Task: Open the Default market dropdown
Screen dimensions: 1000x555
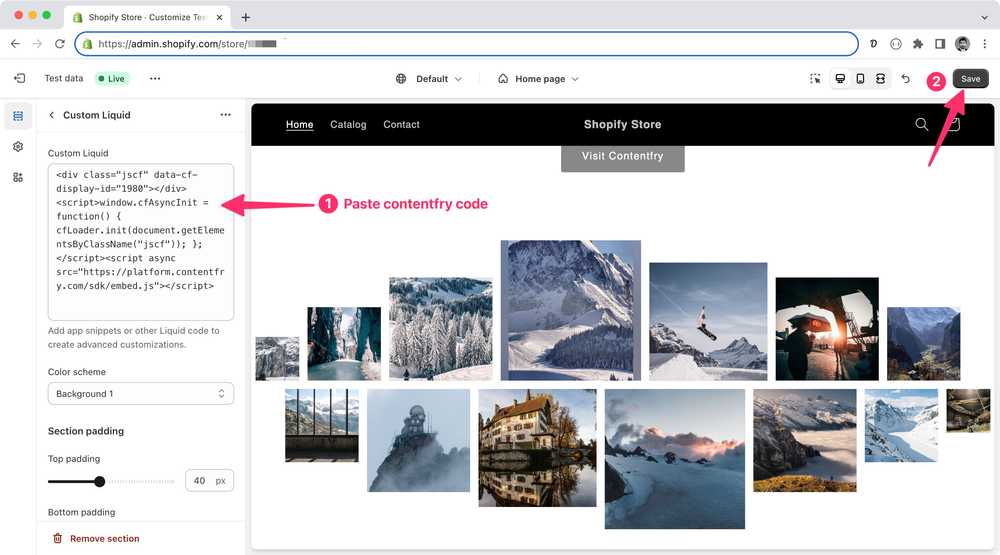Action: [429, 79]
